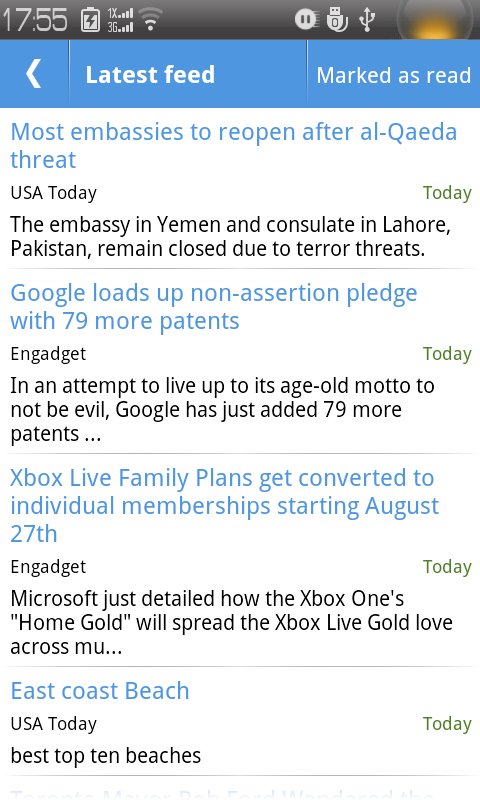The height and width of the screenshot is (800, 480).
Task: Tap the Today date of embassies article
Action: point(447,193)
